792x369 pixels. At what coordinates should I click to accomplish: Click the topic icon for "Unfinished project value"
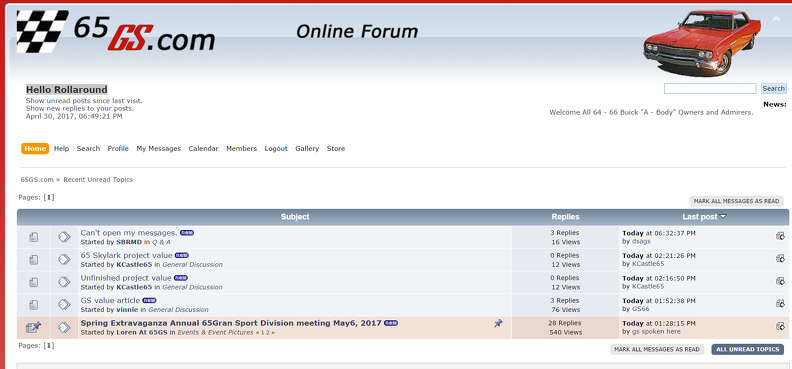click(33, 282)
